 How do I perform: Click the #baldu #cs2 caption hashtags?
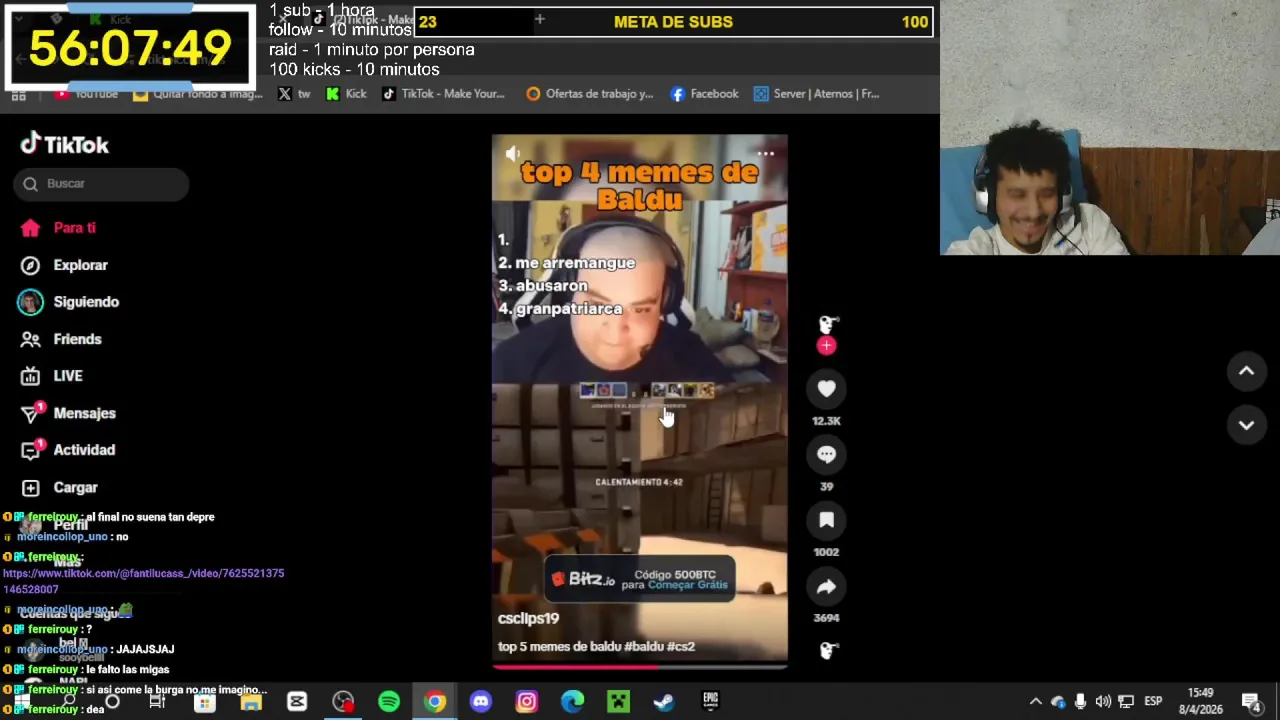click(x=660, y=647)
